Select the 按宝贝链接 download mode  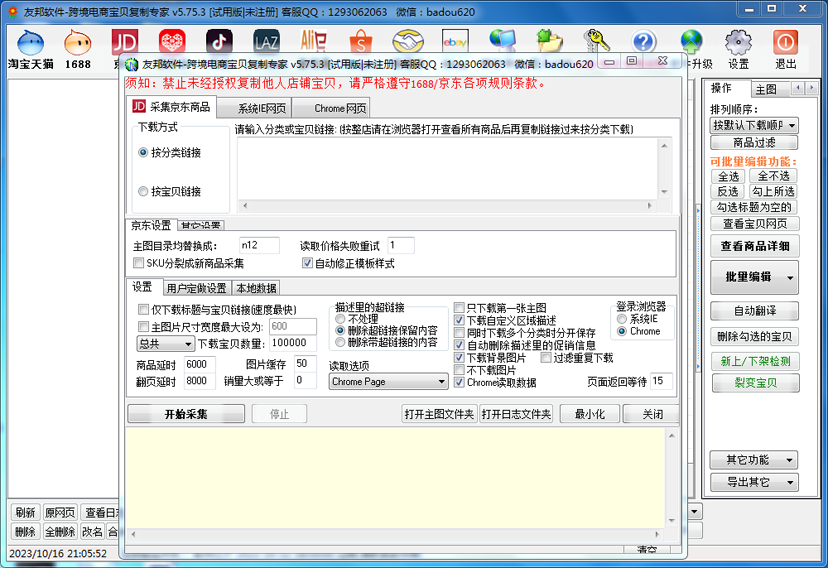143,191
